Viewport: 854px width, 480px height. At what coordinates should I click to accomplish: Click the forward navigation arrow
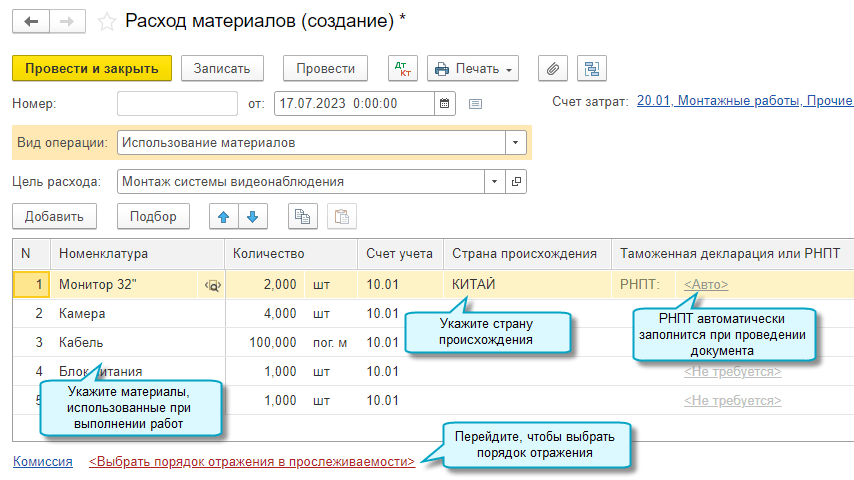tap(66, 21)
